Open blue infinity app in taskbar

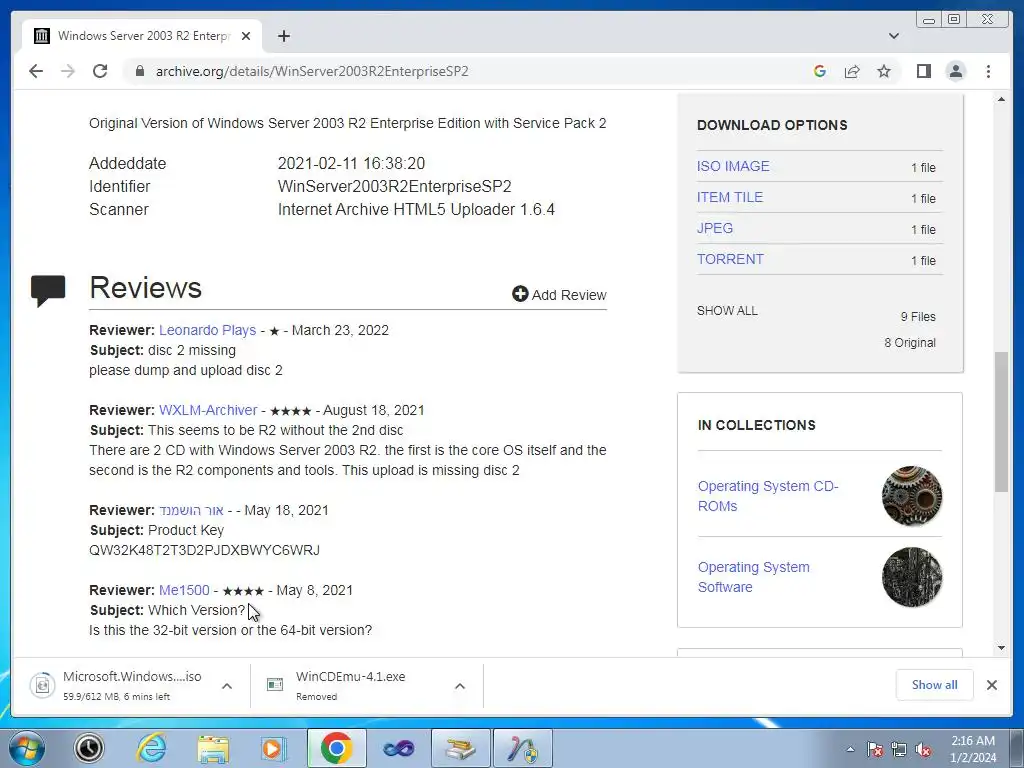click(398, 748)
